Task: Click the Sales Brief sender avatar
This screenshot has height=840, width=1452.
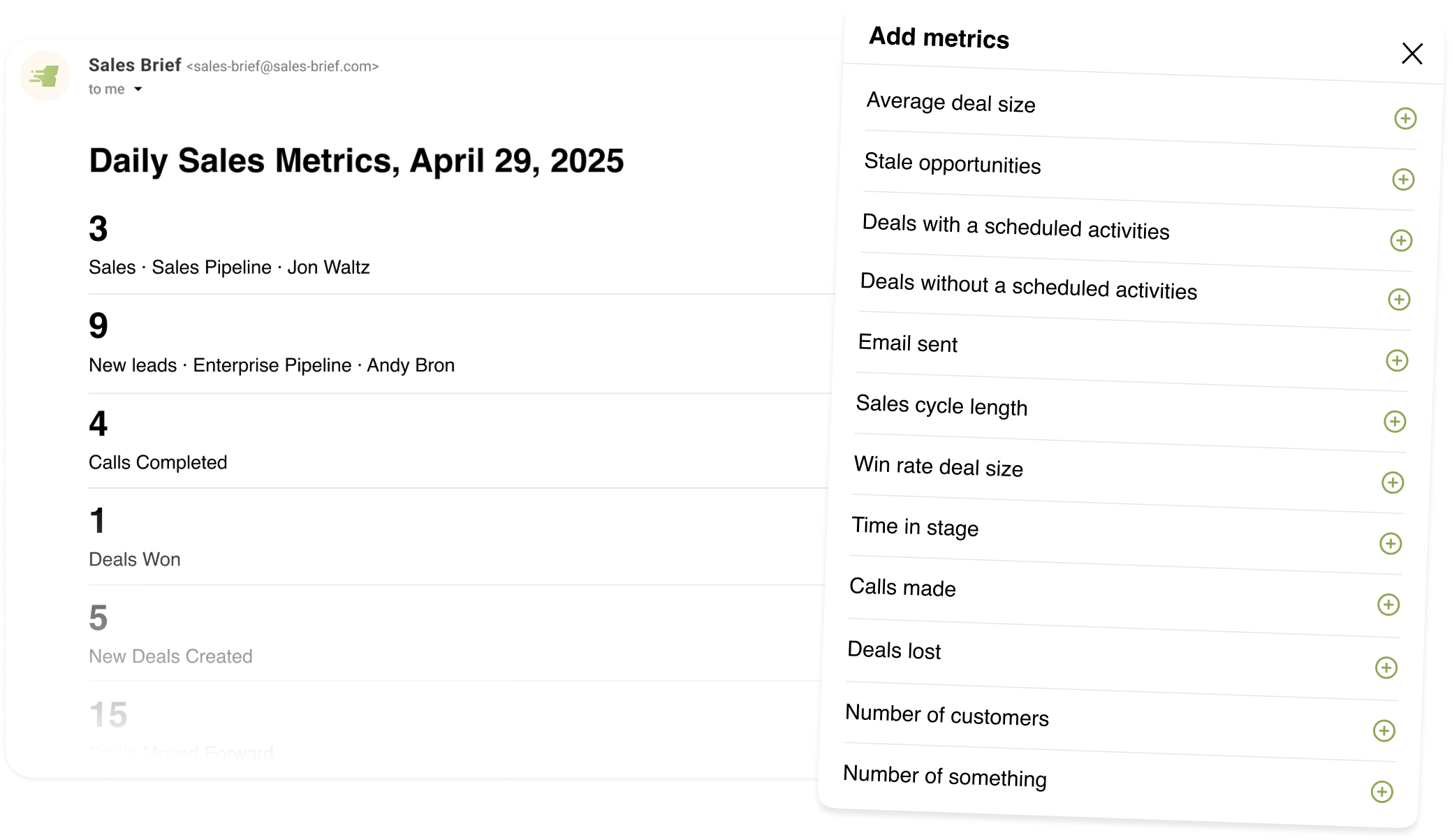Action: tap(45, 75)
